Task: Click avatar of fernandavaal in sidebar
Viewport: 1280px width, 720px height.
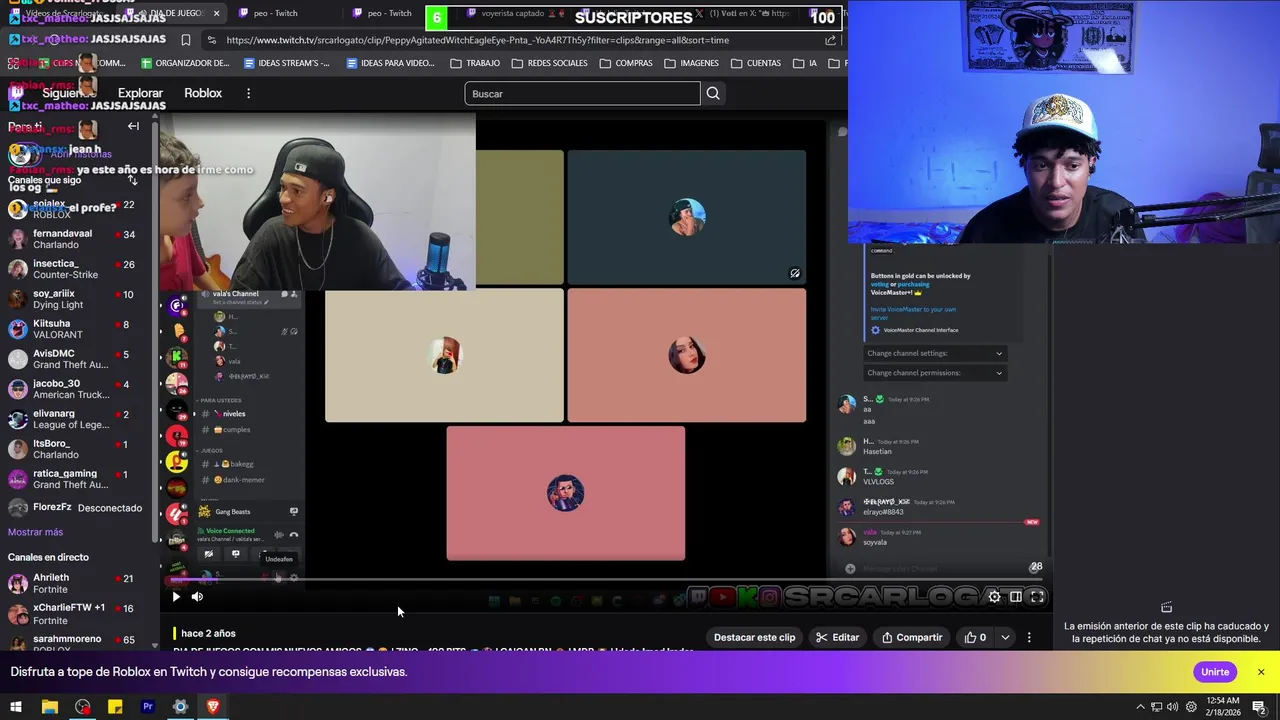Action: (x=18, y=239)
